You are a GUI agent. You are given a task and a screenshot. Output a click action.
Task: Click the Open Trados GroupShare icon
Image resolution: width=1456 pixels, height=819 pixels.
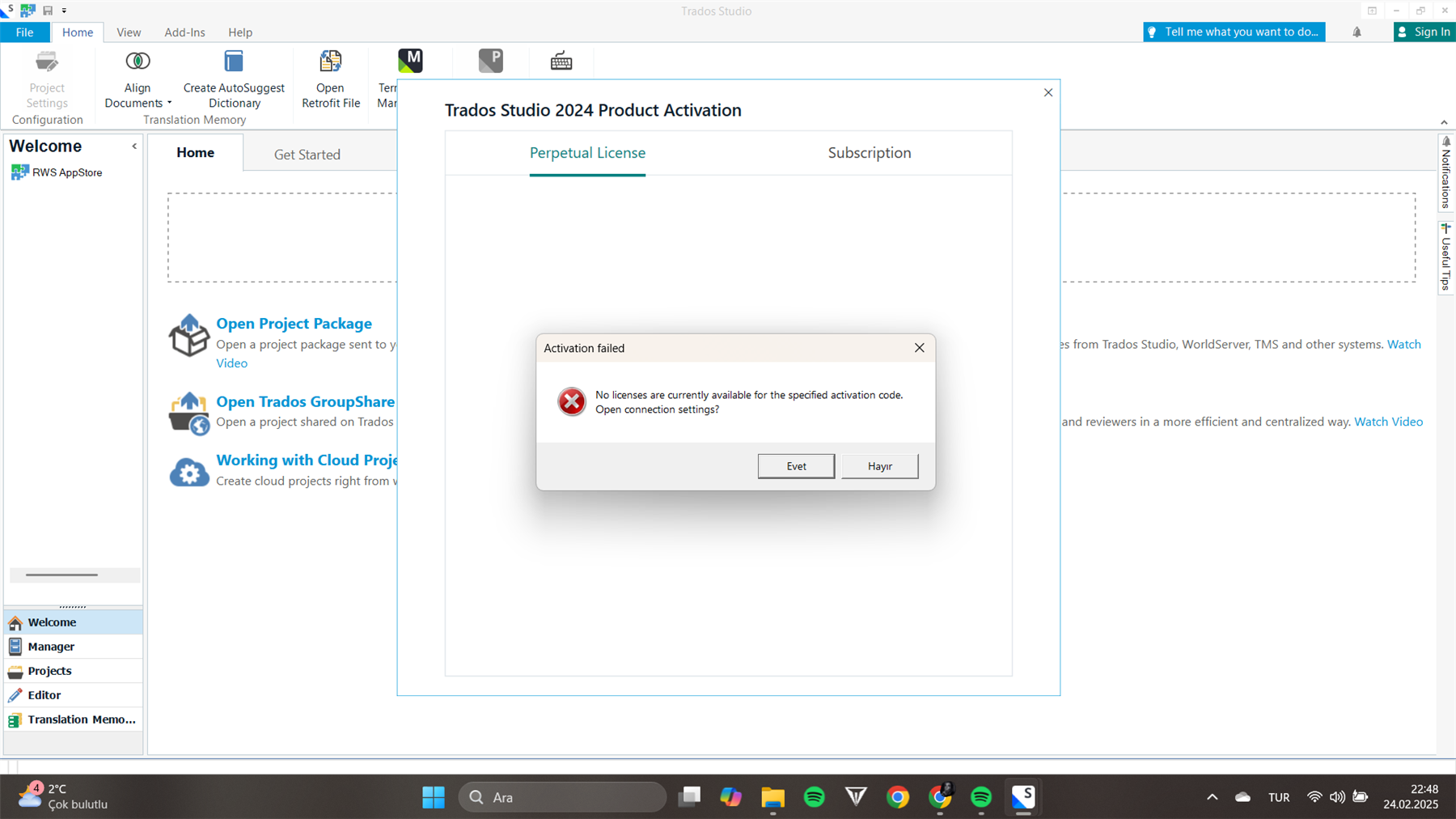point(188,414)
